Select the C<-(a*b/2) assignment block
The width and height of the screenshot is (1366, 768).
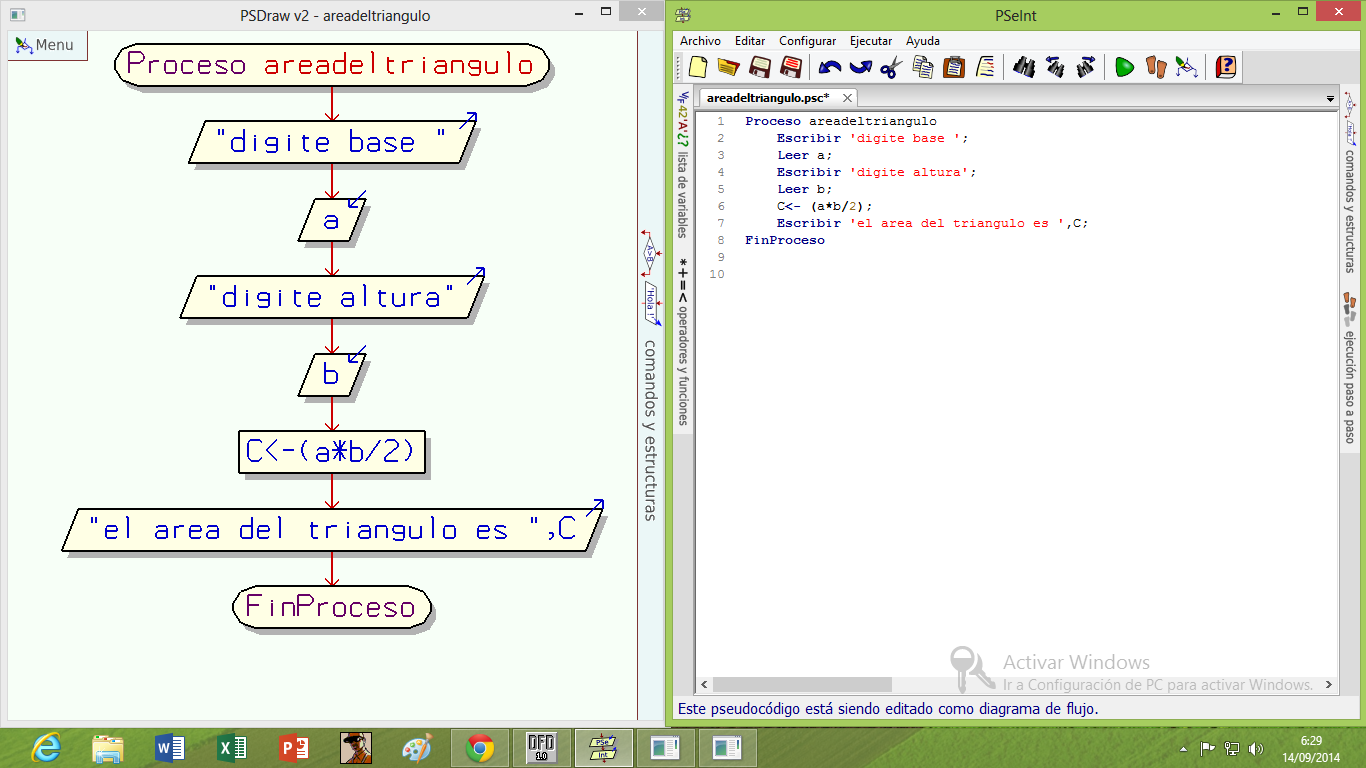(332, 452)
